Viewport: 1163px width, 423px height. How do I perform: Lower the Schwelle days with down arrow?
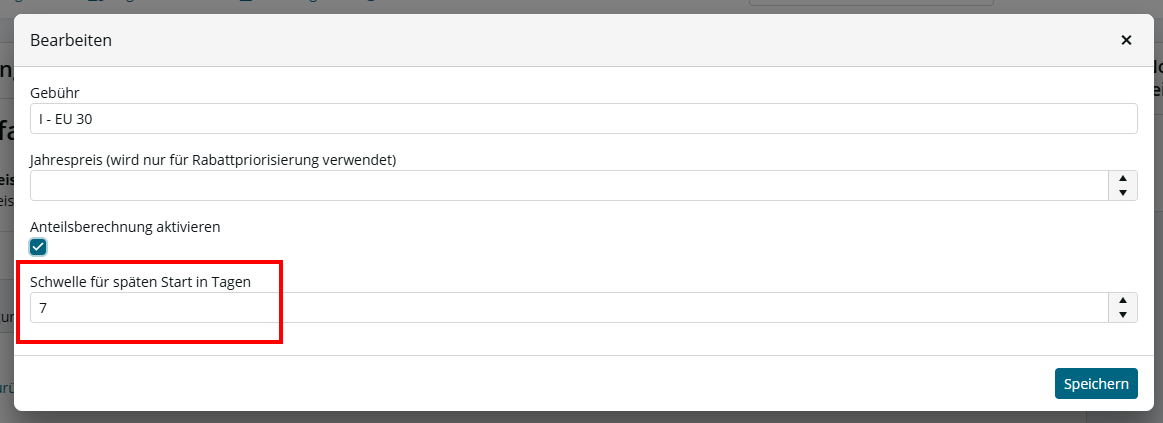1122,315
